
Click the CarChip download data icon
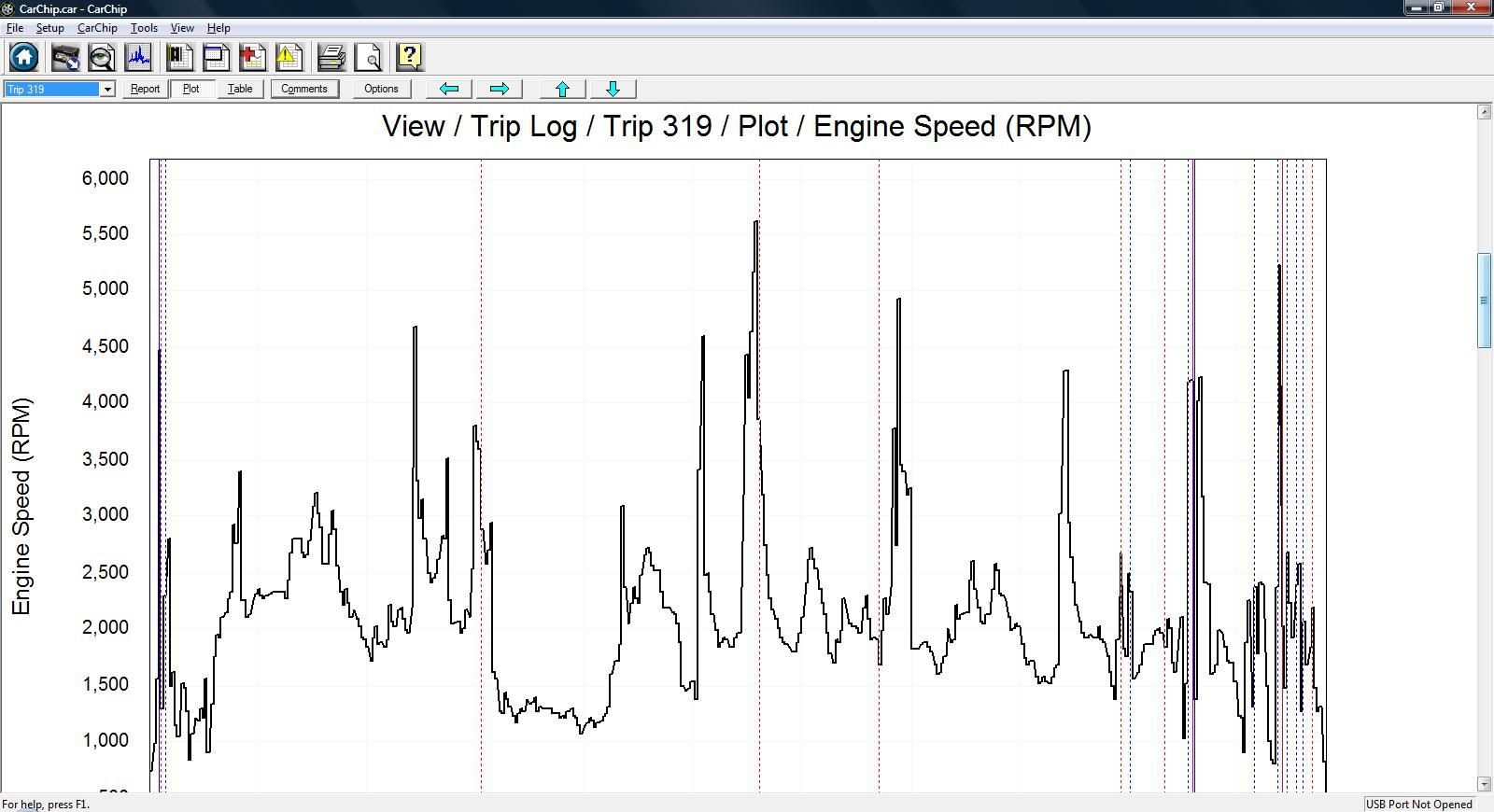tap(65, 58)
